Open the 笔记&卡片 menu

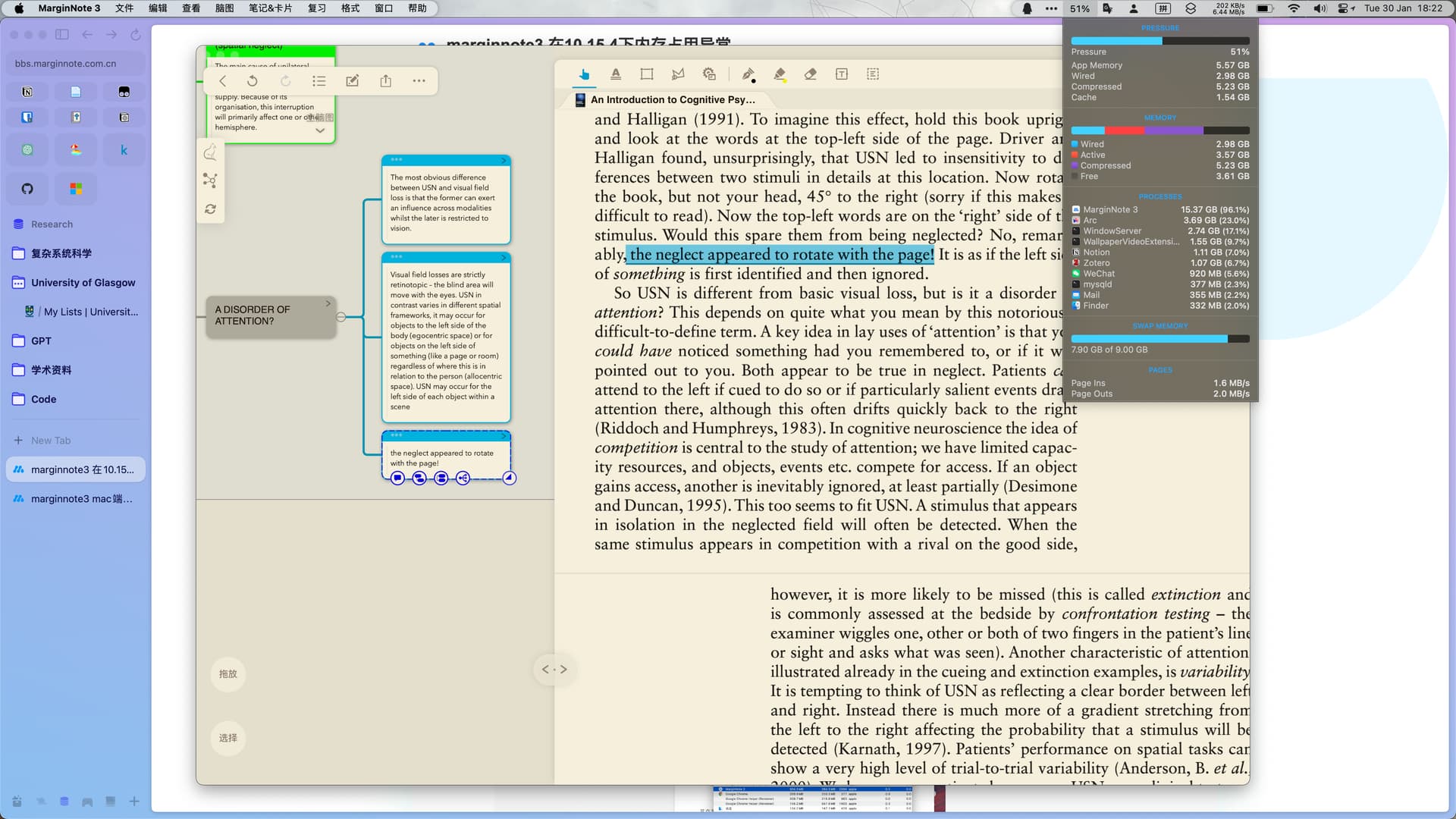tap(270, 8)
